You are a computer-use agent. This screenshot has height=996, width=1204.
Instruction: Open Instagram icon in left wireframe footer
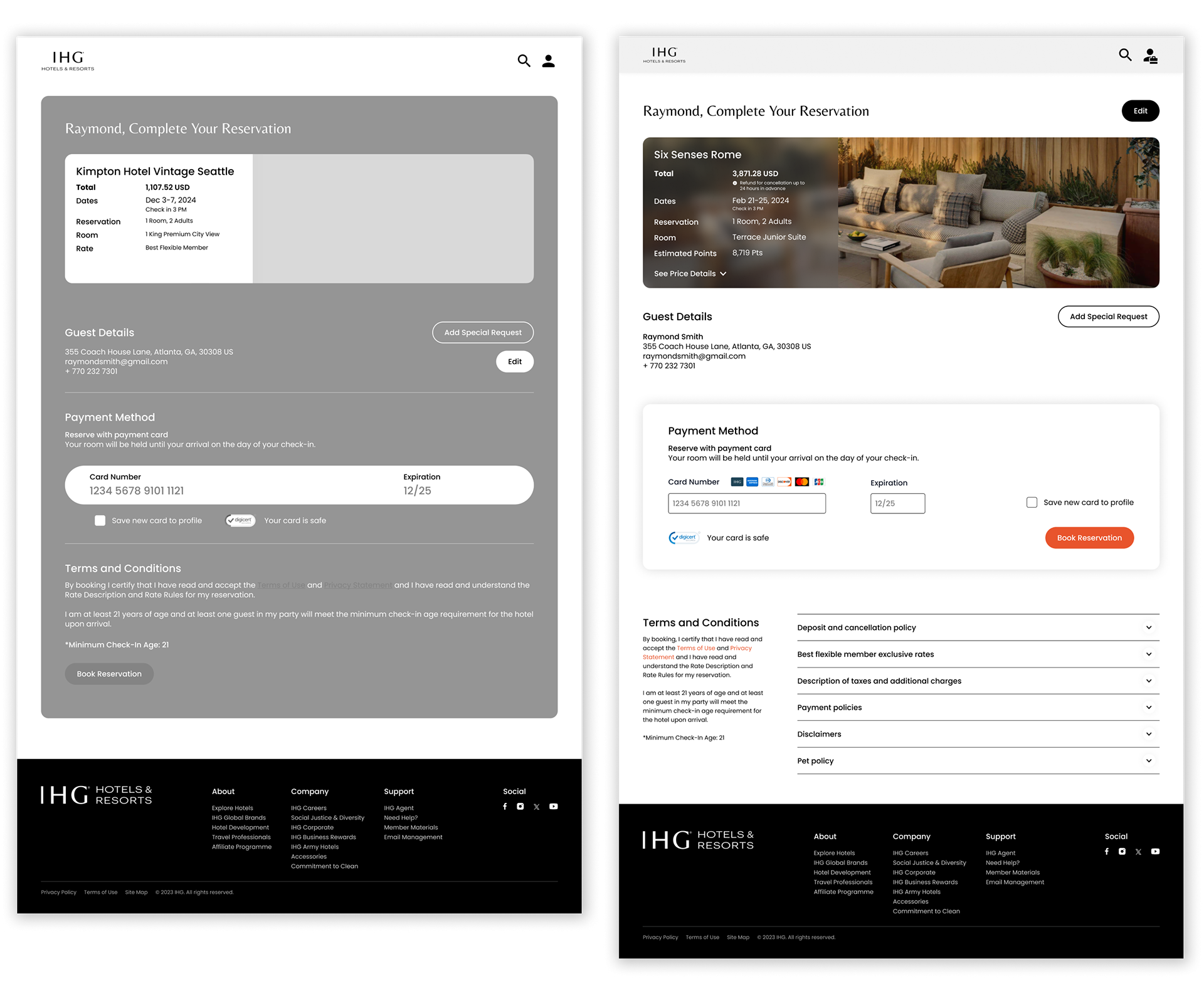click(520, 807)
